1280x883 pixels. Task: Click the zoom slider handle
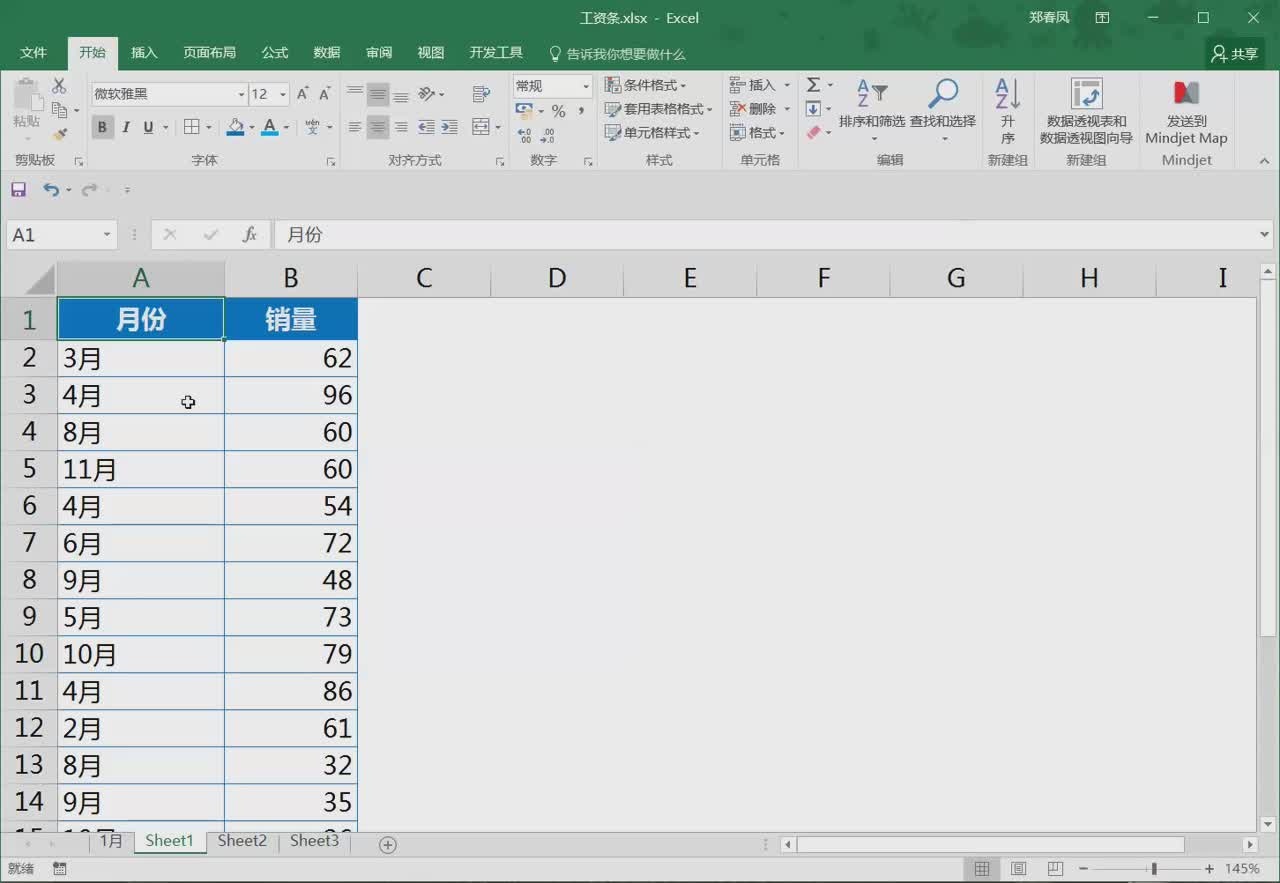point(1153,869)
